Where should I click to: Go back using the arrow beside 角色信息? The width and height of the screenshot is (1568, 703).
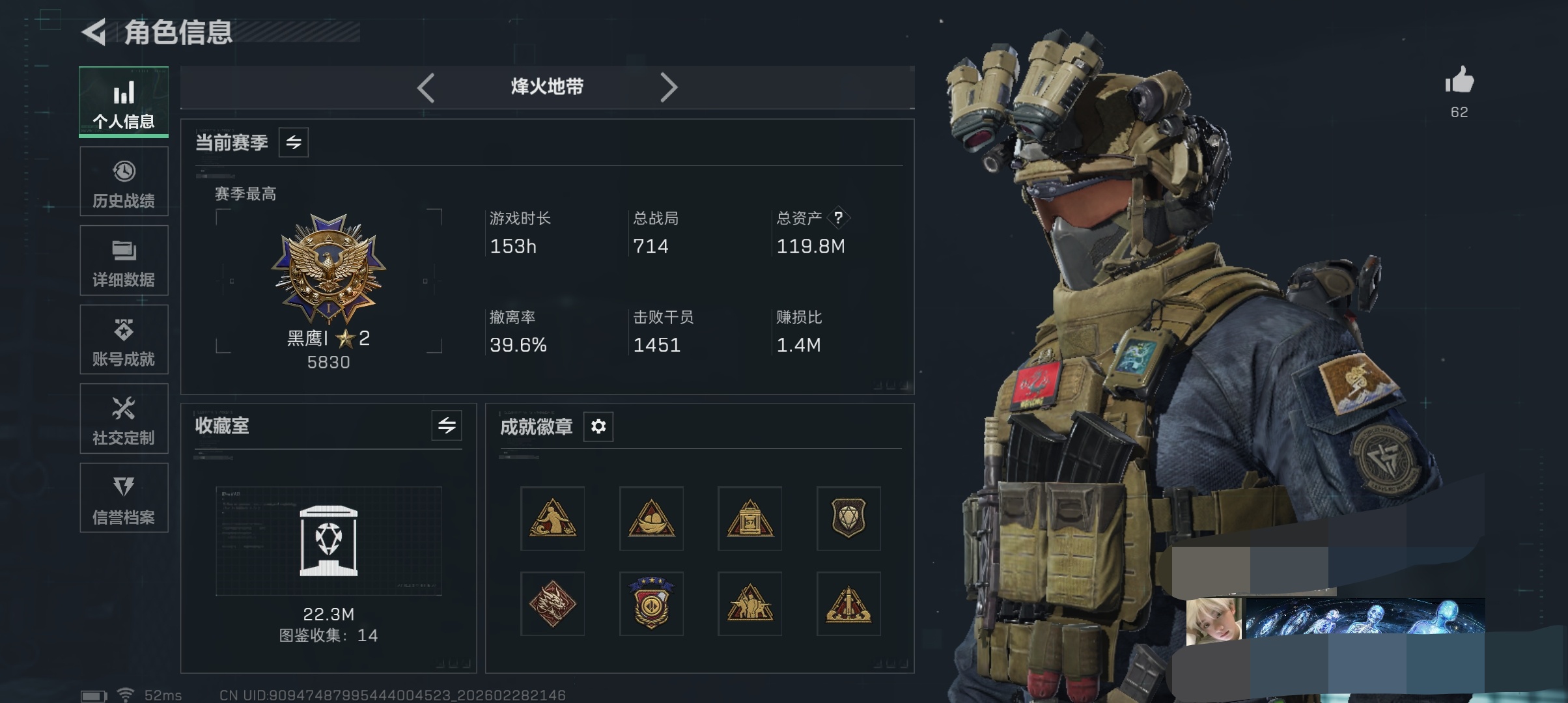(x=94, y=32)
